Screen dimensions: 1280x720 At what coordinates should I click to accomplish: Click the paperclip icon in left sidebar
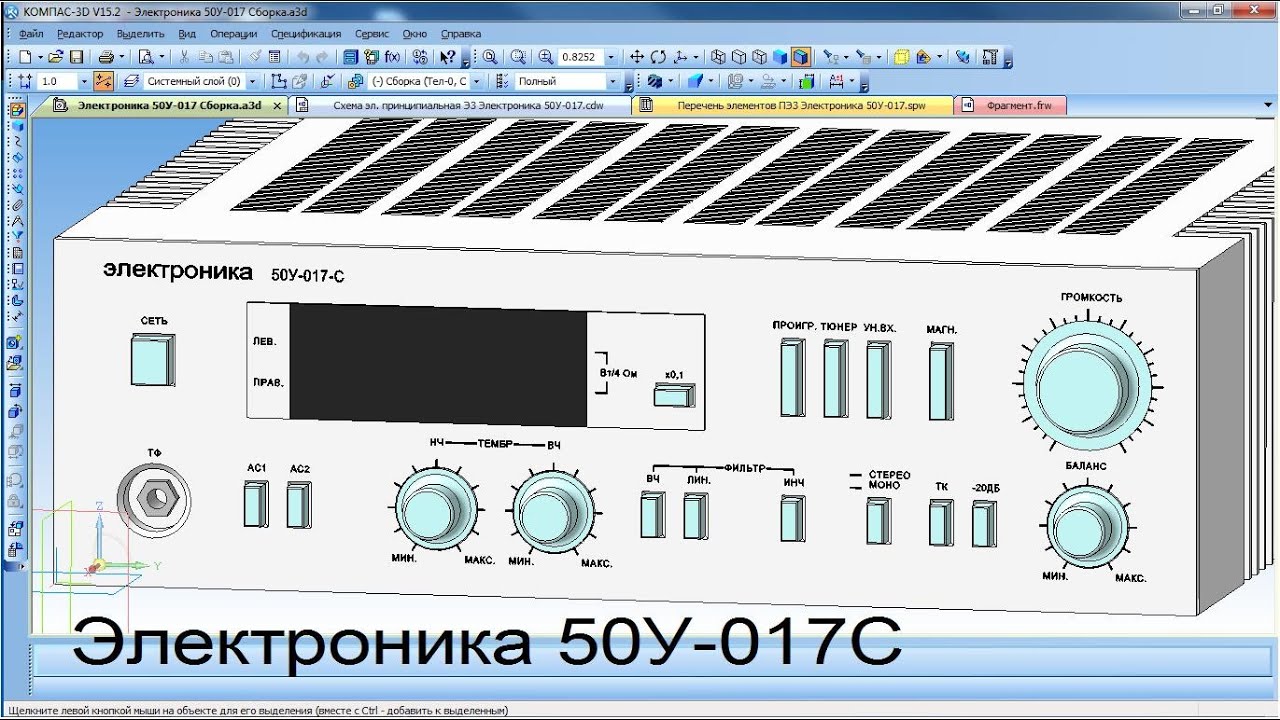(x=17, y=205)
